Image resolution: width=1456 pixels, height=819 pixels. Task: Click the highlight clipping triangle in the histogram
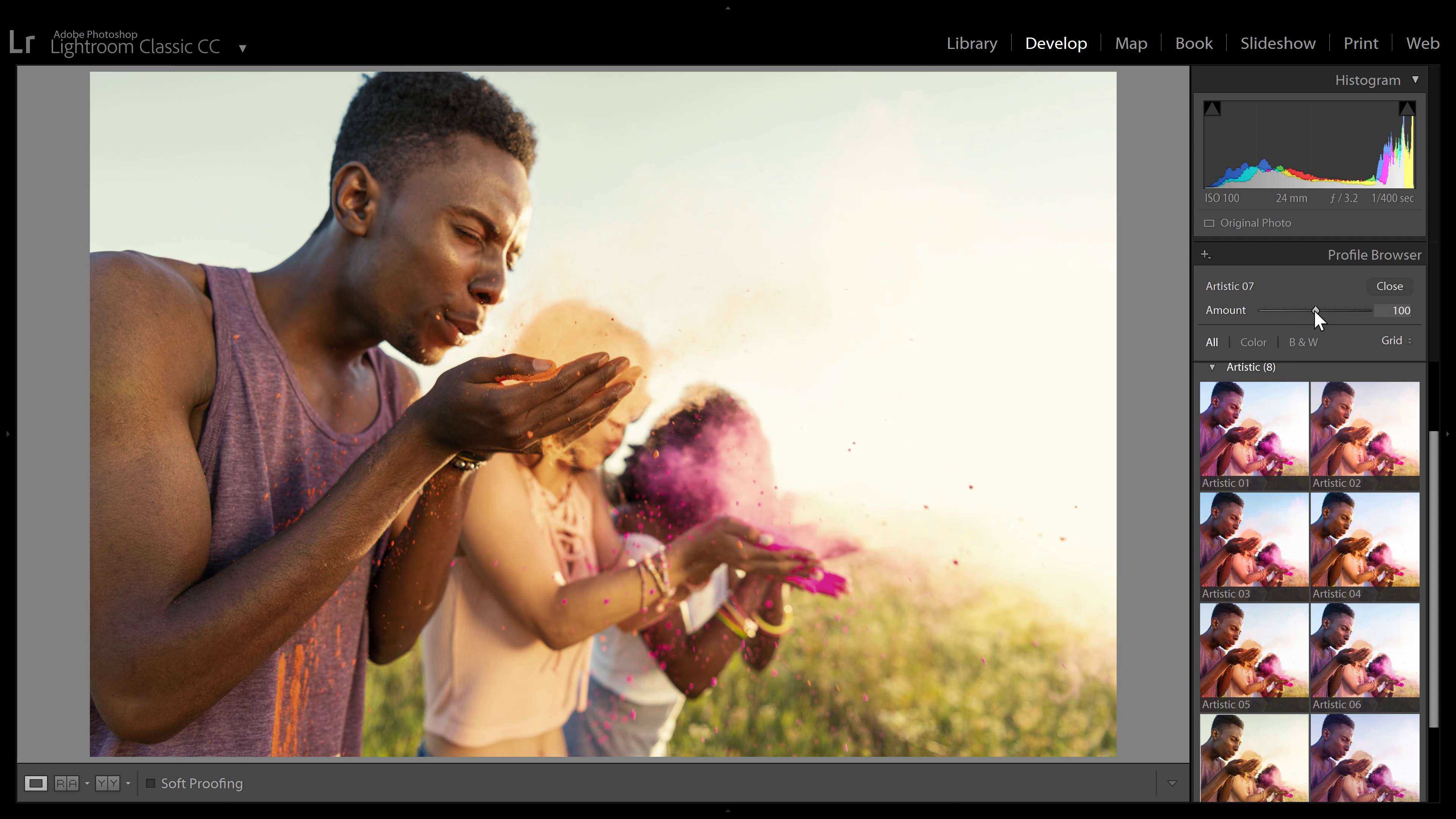[1407, 108]
